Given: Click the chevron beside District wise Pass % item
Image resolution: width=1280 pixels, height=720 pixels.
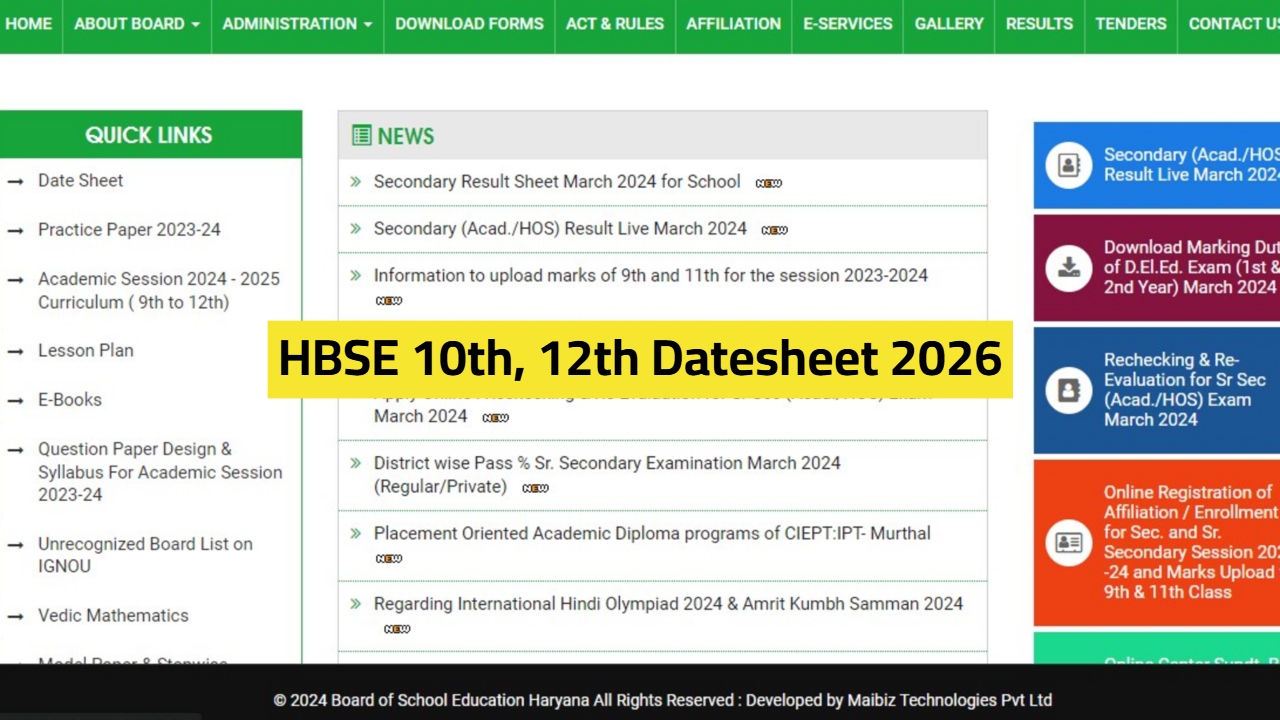Looking at the screenshot, I should (x=356, y=463).
